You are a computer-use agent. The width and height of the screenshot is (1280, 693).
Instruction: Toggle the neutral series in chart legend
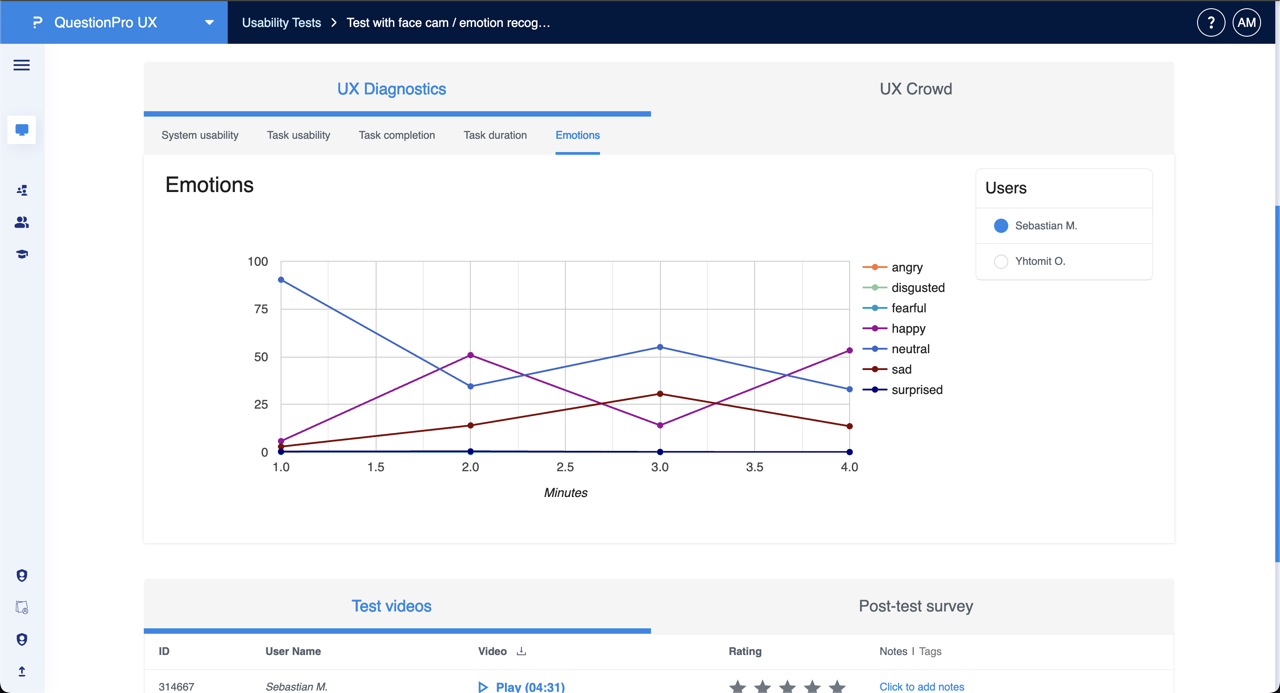pos(909,349)
